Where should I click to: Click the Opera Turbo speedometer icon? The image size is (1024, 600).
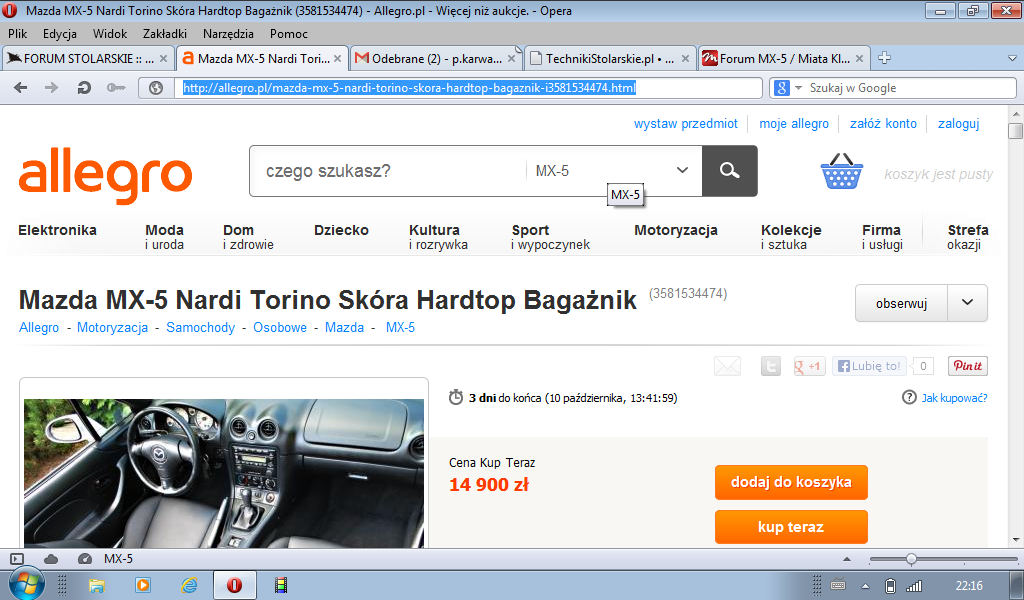pos(85,559)
